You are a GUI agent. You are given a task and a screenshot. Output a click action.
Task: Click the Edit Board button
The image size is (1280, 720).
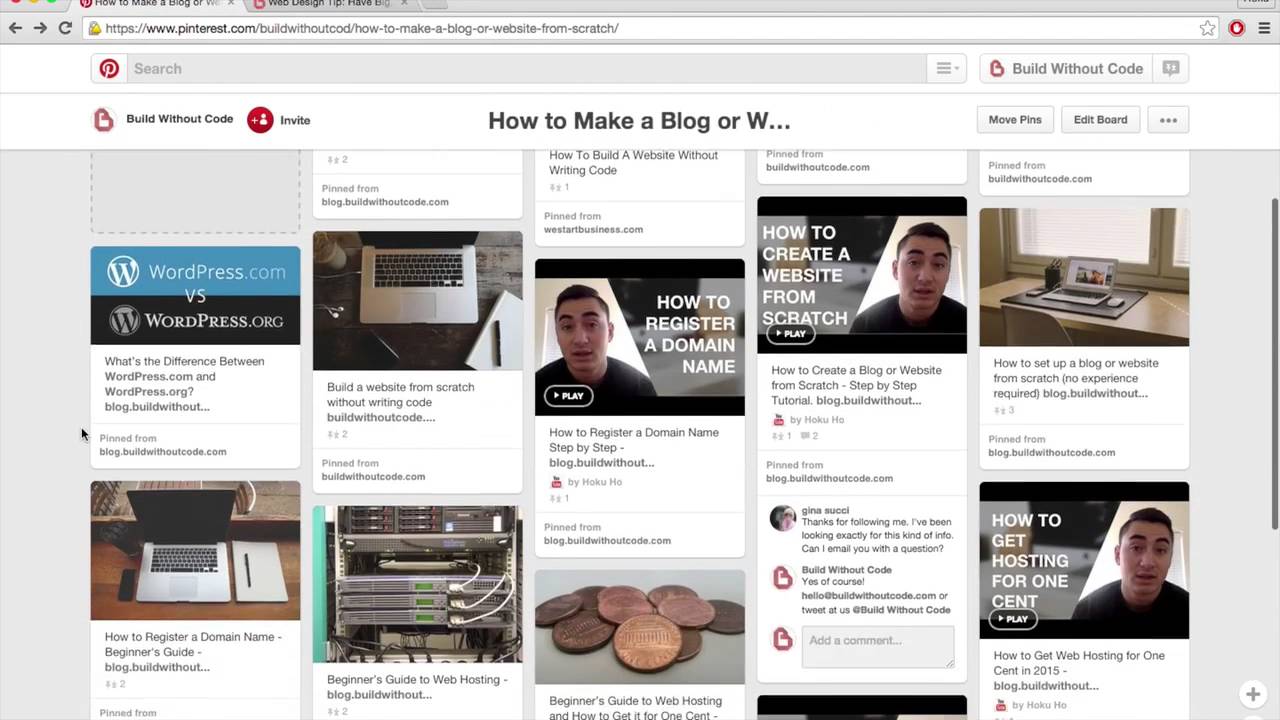pos(1100,119)
